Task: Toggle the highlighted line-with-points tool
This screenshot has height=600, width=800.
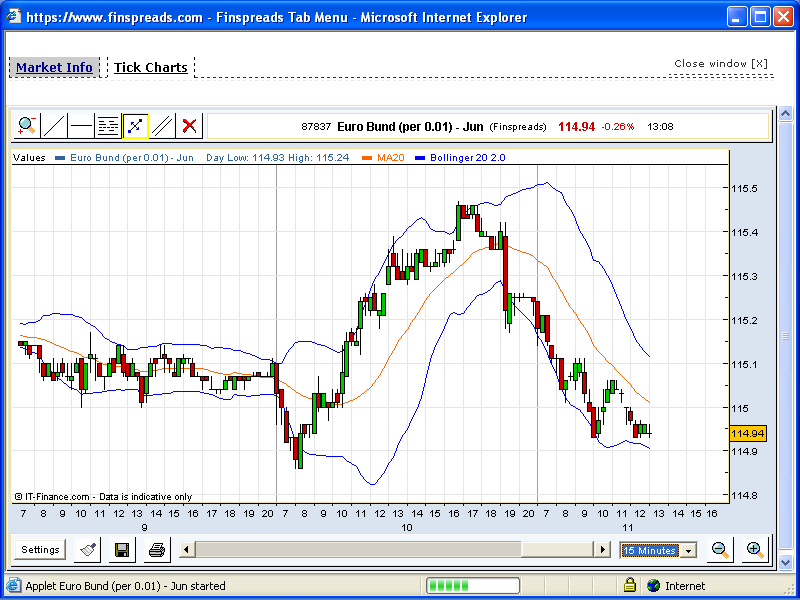Action: click(135, 126)
